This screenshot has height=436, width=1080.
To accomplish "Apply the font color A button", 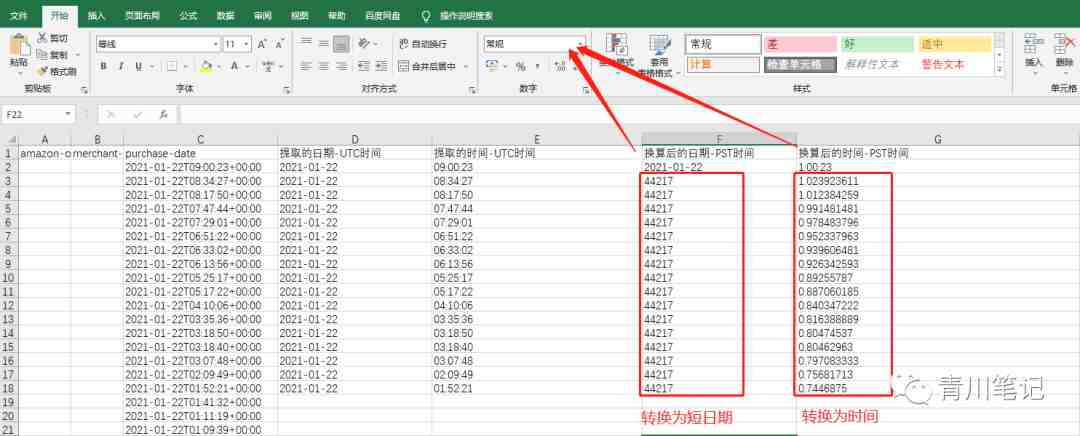I will (234, 66).
